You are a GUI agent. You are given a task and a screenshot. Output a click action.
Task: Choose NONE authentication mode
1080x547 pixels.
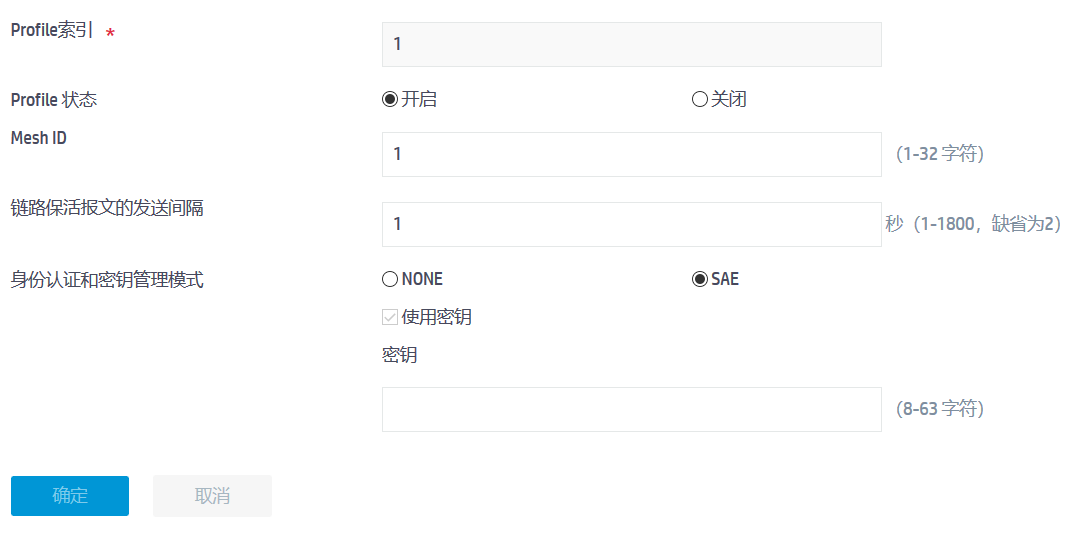[390, 279]
